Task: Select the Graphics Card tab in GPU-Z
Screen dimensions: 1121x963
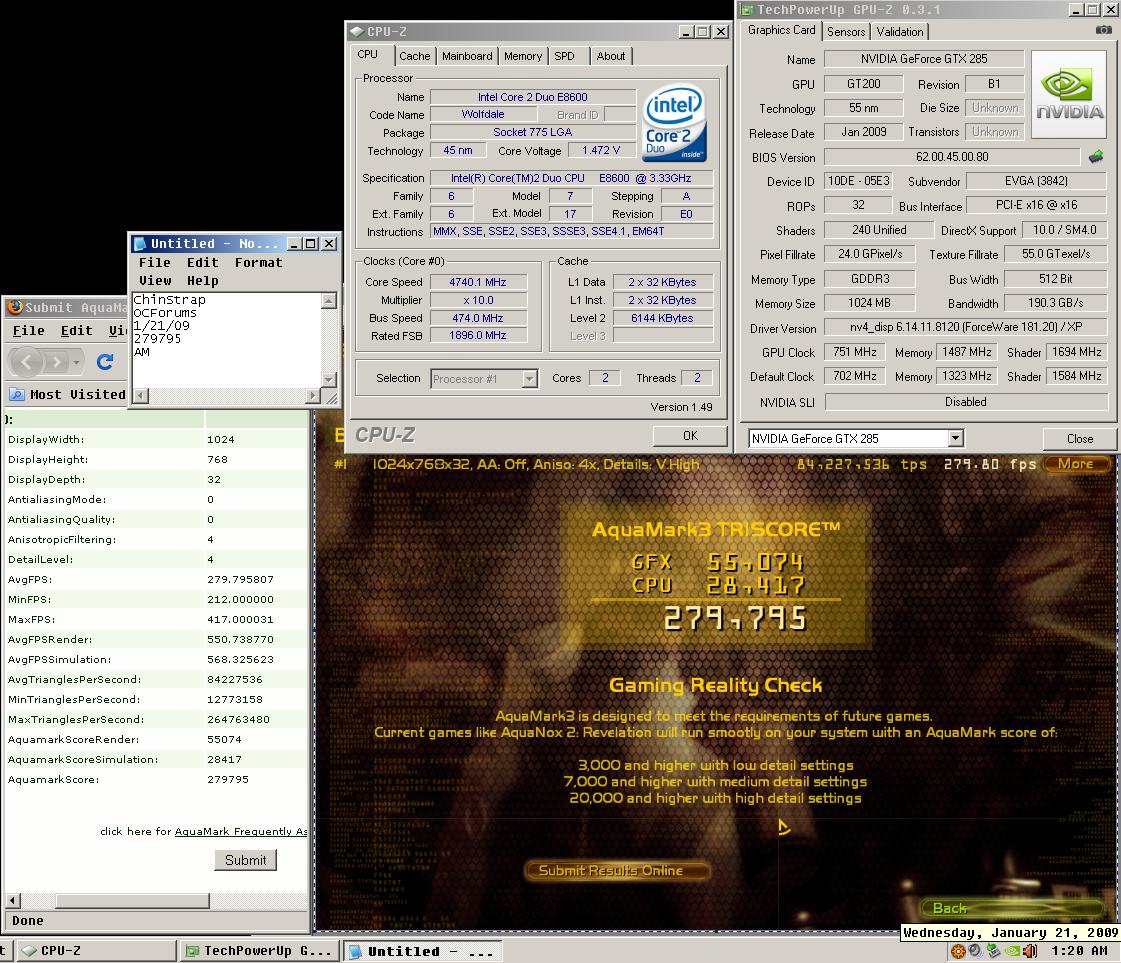Action: pyautogui.click(x=781, y=30)
